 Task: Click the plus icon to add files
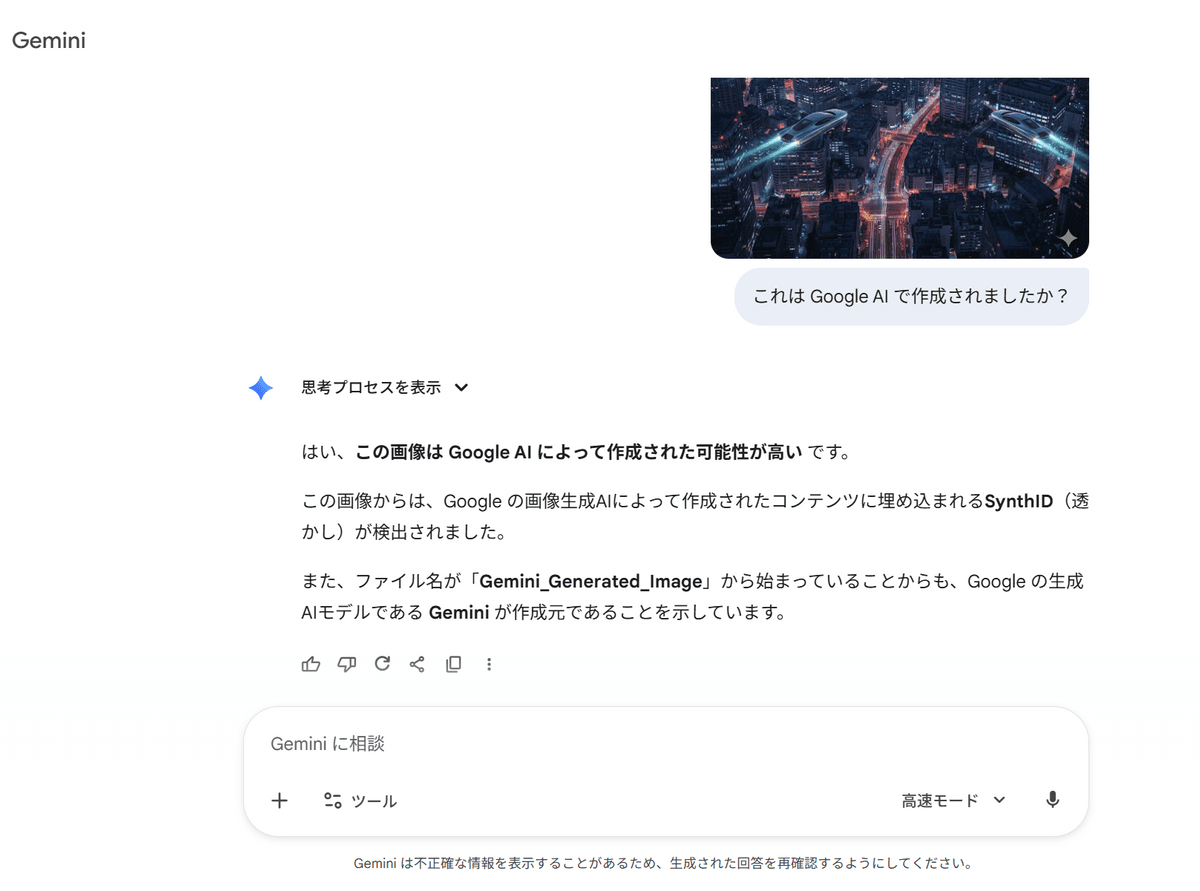(280, 800)
